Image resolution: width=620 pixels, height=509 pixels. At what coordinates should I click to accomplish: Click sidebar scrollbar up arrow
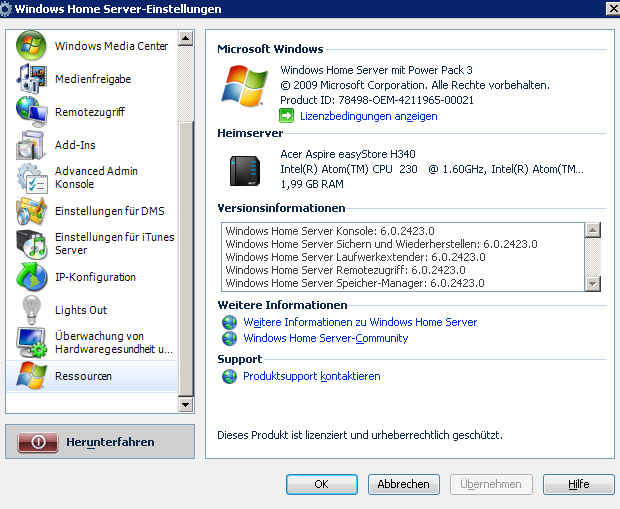pyautogui.click(x=185, y=38)
